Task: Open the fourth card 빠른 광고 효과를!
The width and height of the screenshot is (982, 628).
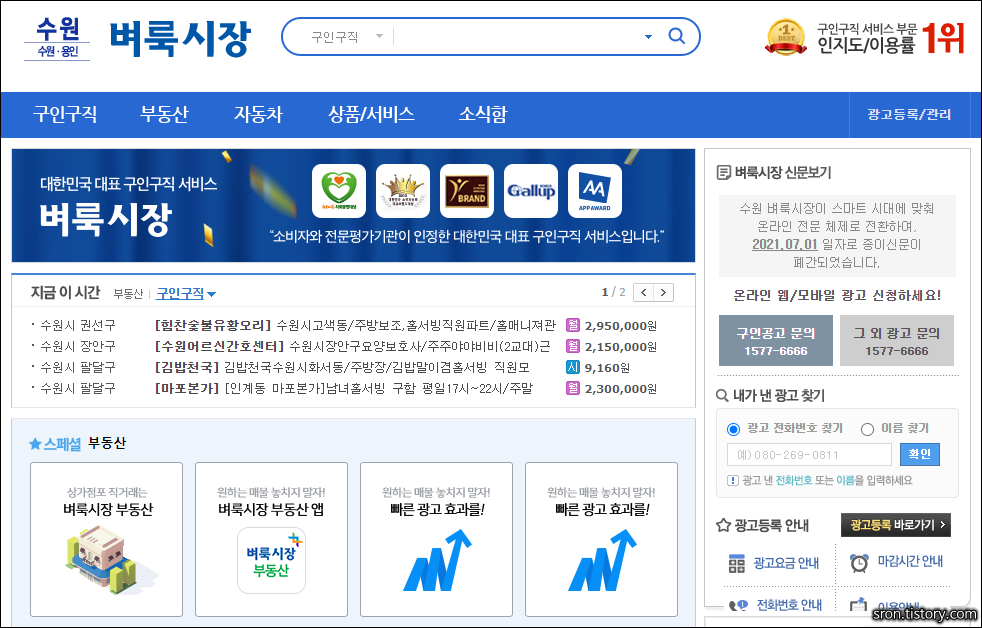Action: click(601, 539)
